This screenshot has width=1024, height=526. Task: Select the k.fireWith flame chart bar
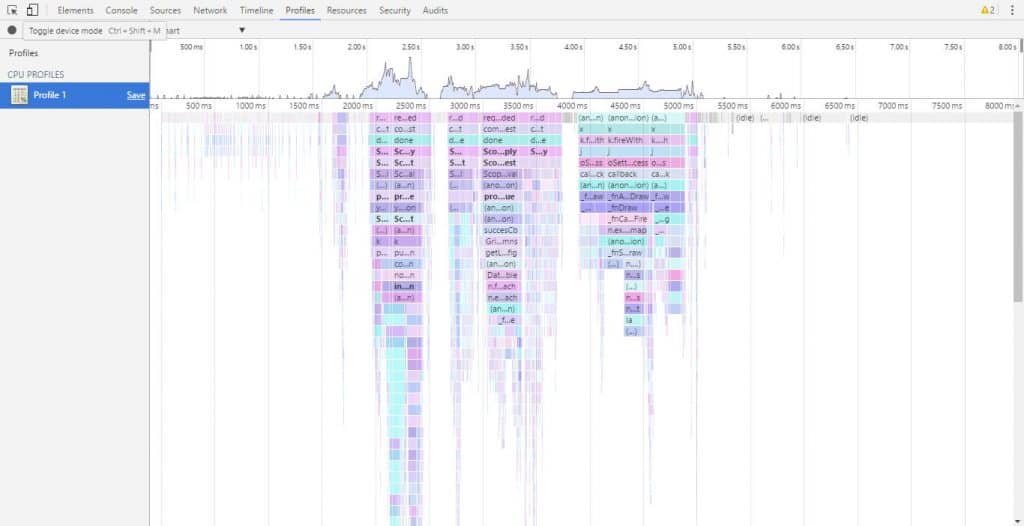pos(625,140)
